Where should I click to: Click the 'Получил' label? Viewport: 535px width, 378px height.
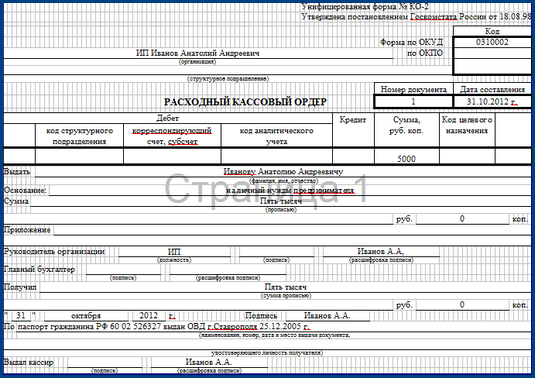click(x=20, y=287)
